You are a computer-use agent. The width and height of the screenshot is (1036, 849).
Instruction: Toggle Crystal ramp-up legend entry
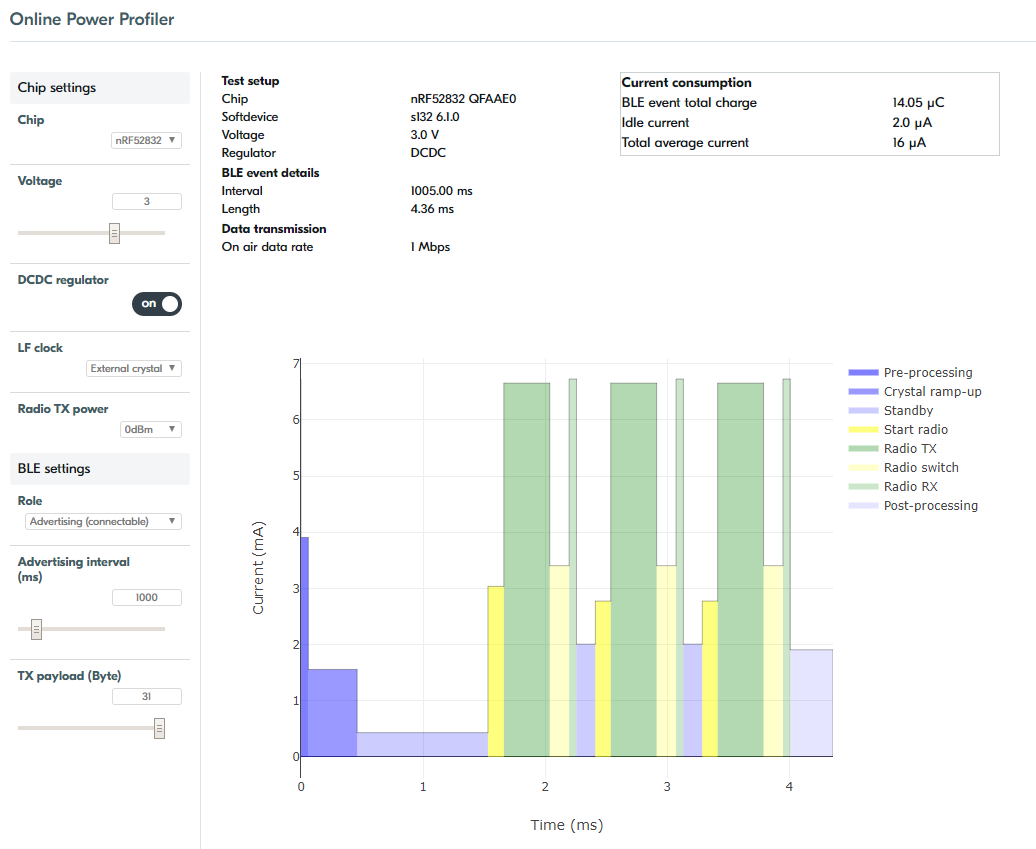(x=932, y=392)
